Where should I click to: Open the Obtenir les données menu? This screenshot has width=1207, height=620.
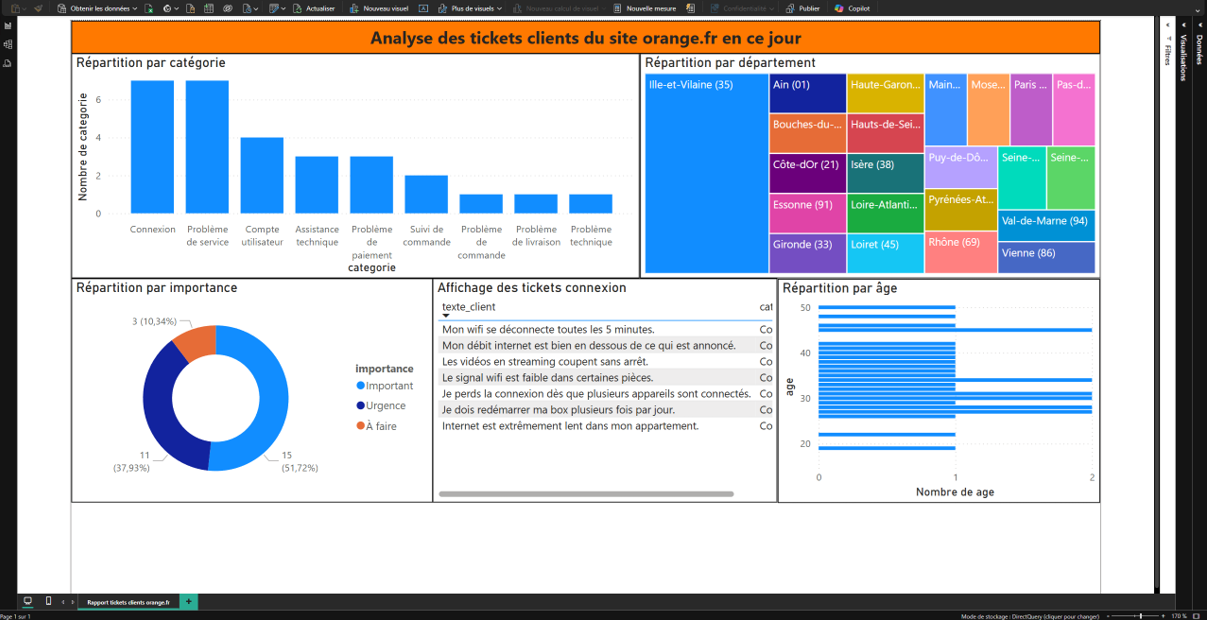97,8
